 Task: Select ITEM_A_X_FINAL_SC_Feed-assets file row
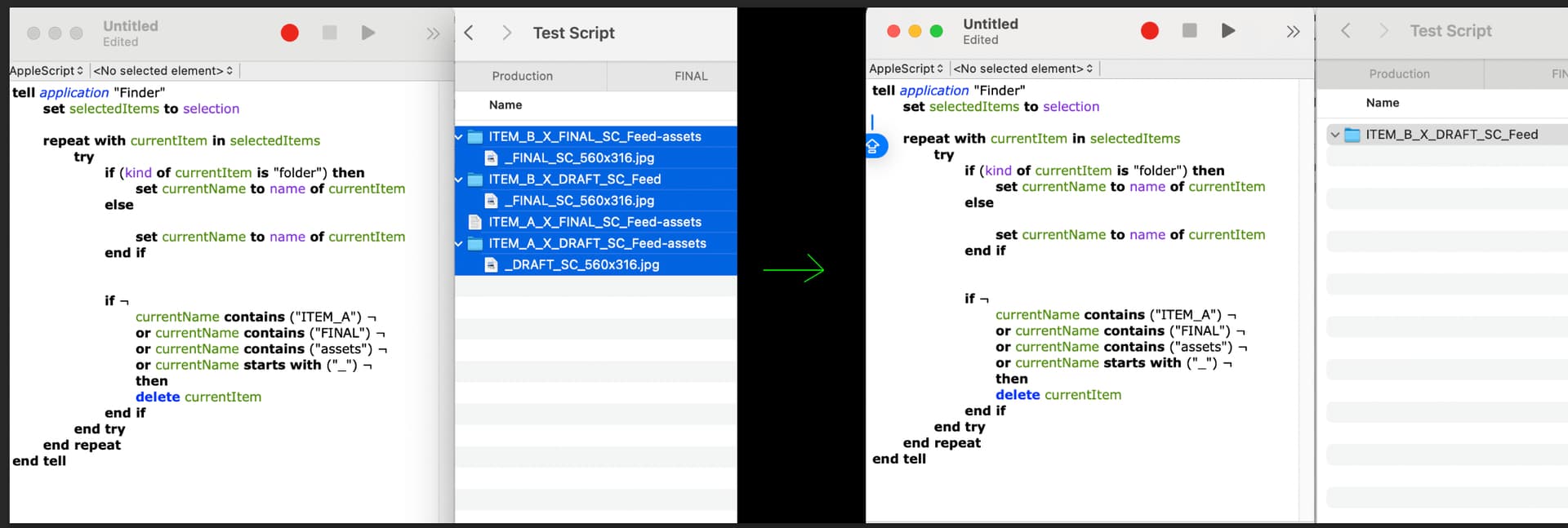[595, 222]
